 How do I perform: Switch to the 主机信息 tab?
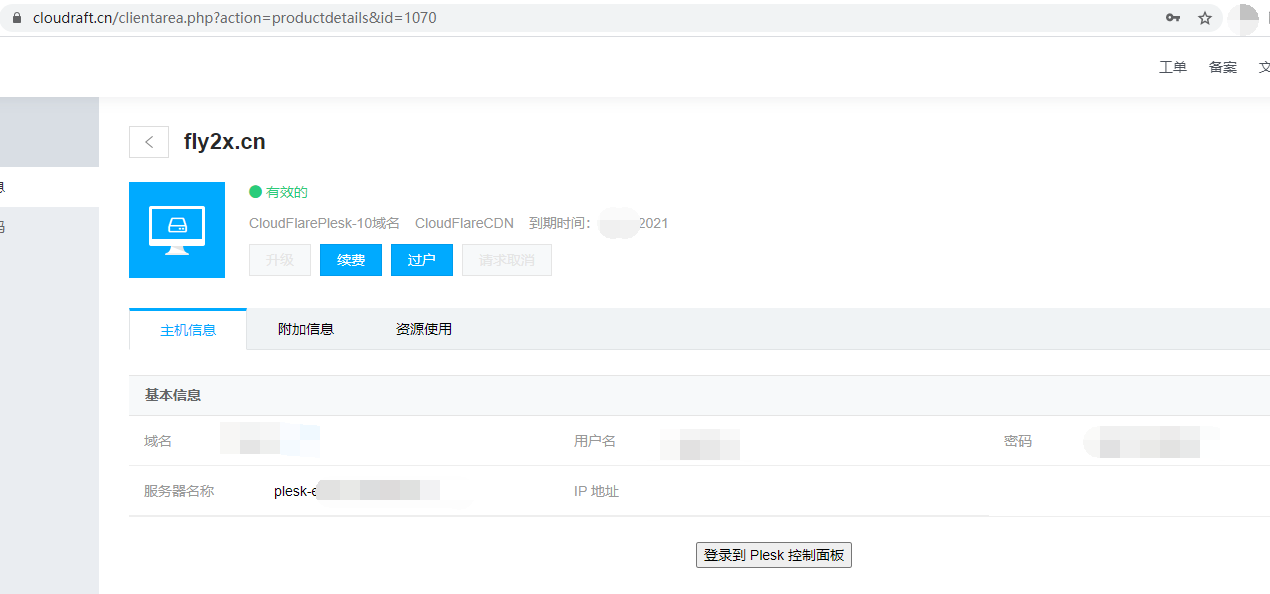pos(188,329)
